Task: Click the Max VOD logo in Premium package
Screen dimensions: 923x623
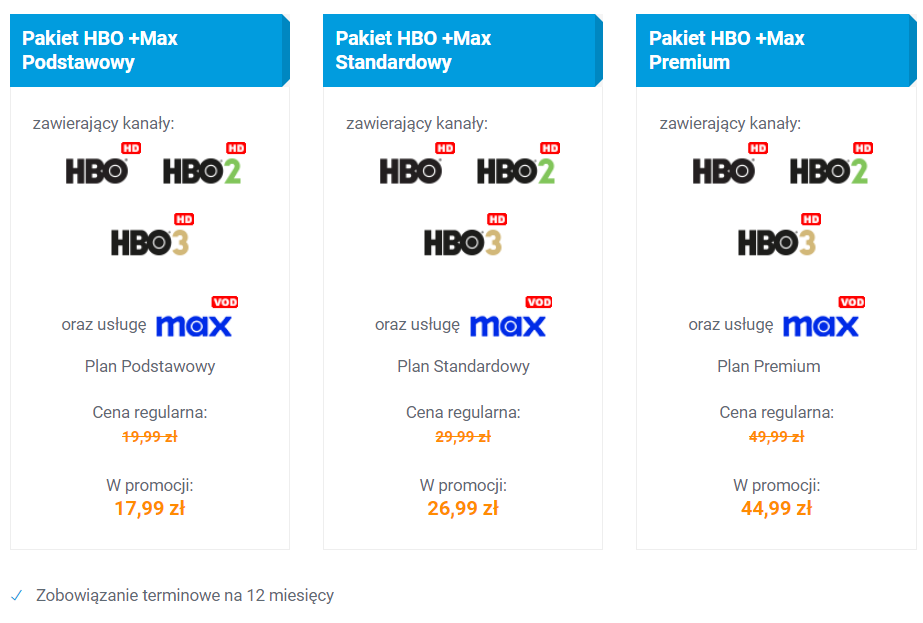Action: [x=824, y=317]
